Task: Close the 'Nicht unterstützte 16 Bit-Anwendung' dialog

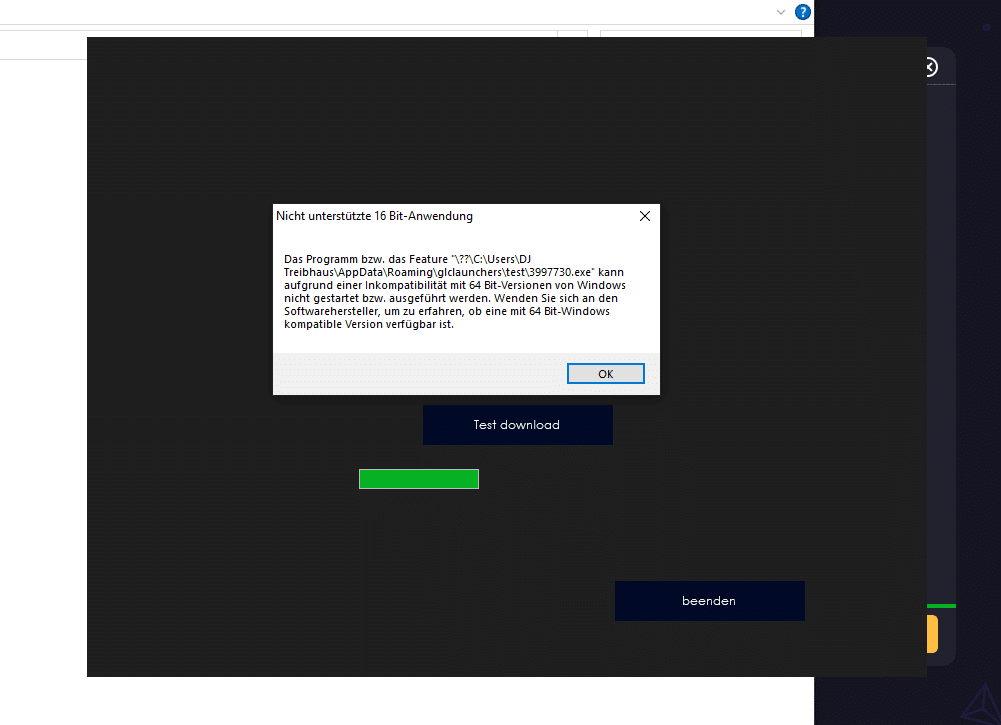Action: pyautogui.click(x=644, y=216)
